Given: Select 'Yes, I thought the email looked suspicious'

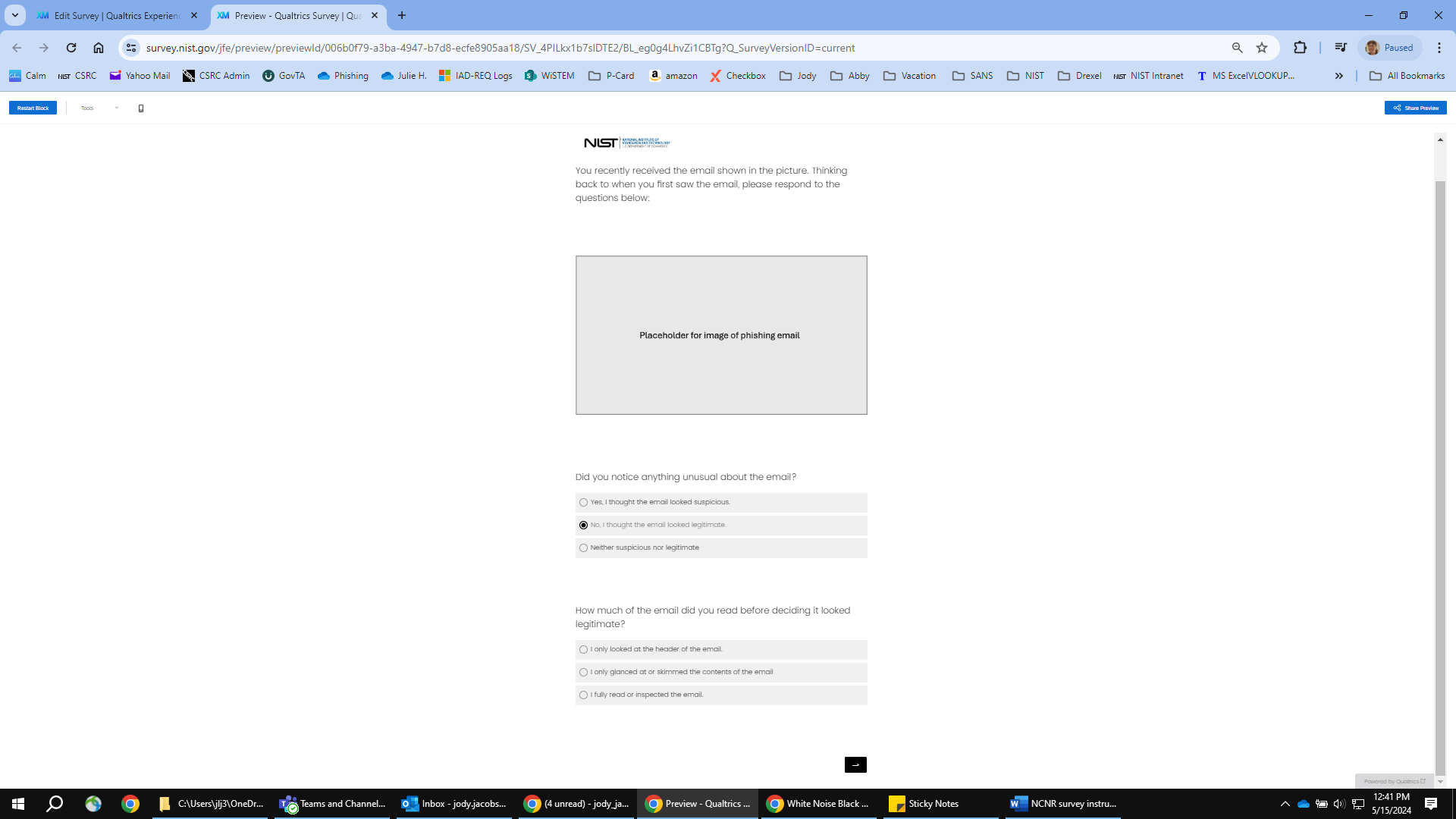Looking at the screenshot, I should [x=583, y=502].
